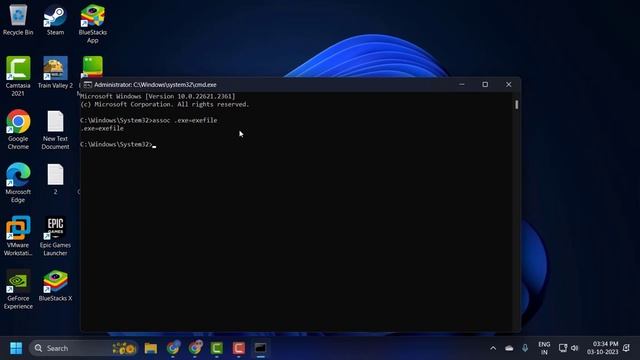Switch to the Command Prompt taskbar icon

(260, 348)
